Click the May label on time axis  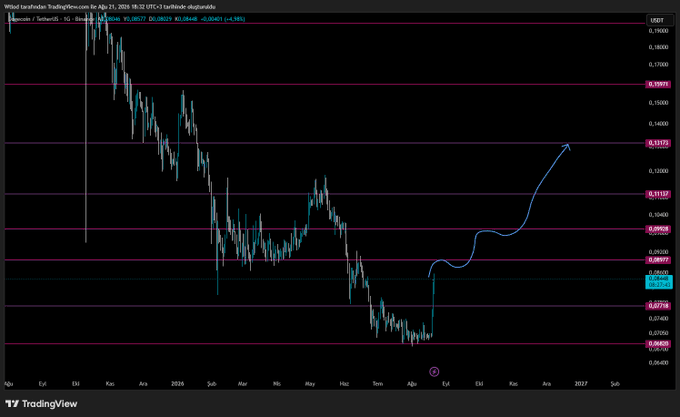click(x=310, y=384)
